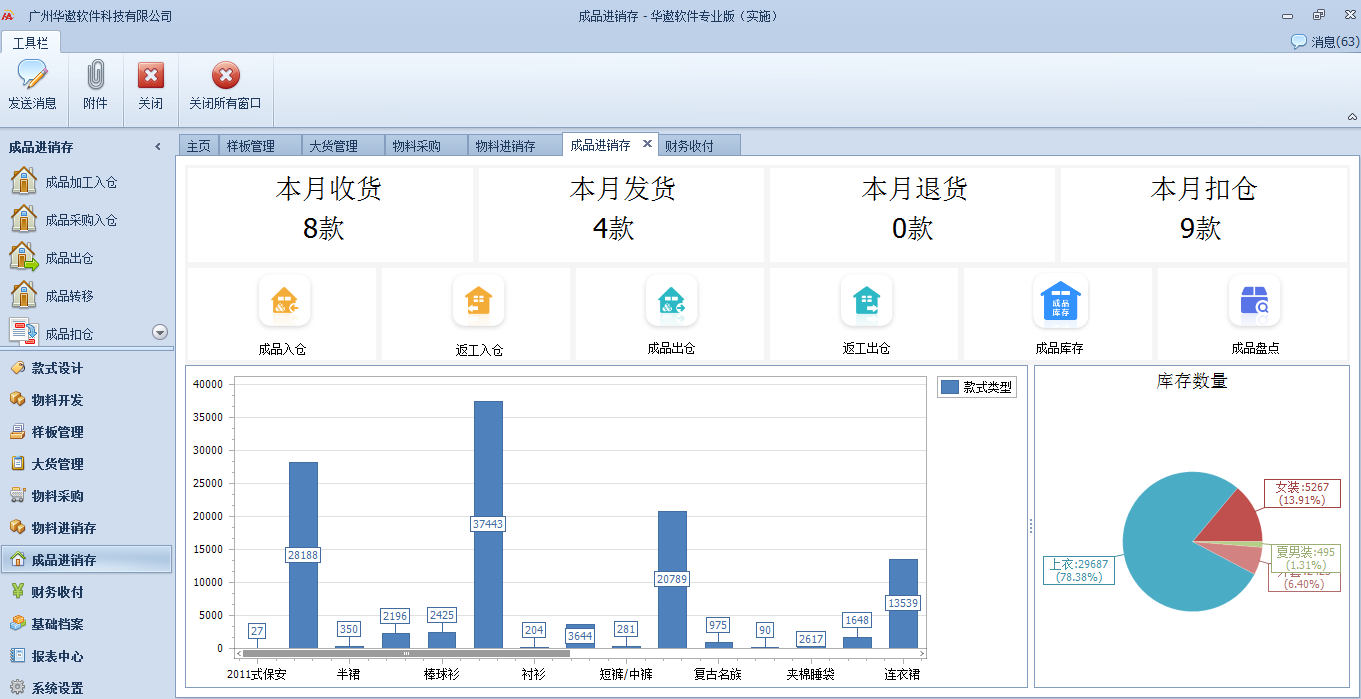
Task: Open the 成品库存 dashboard icon
Action: coord(1060,301)
